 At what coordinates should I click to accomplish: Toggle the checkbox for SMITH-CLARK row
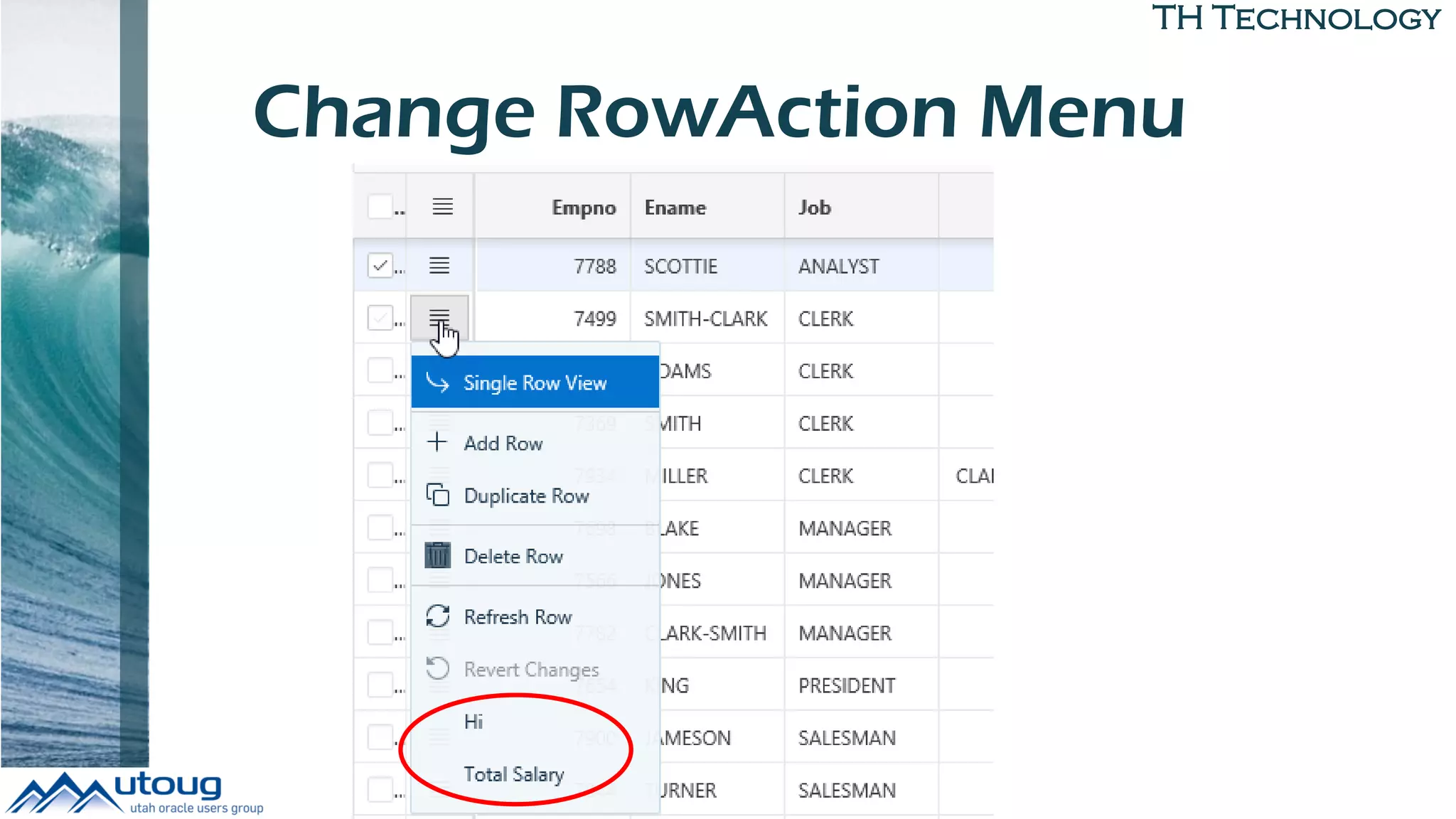pos(380,318)
